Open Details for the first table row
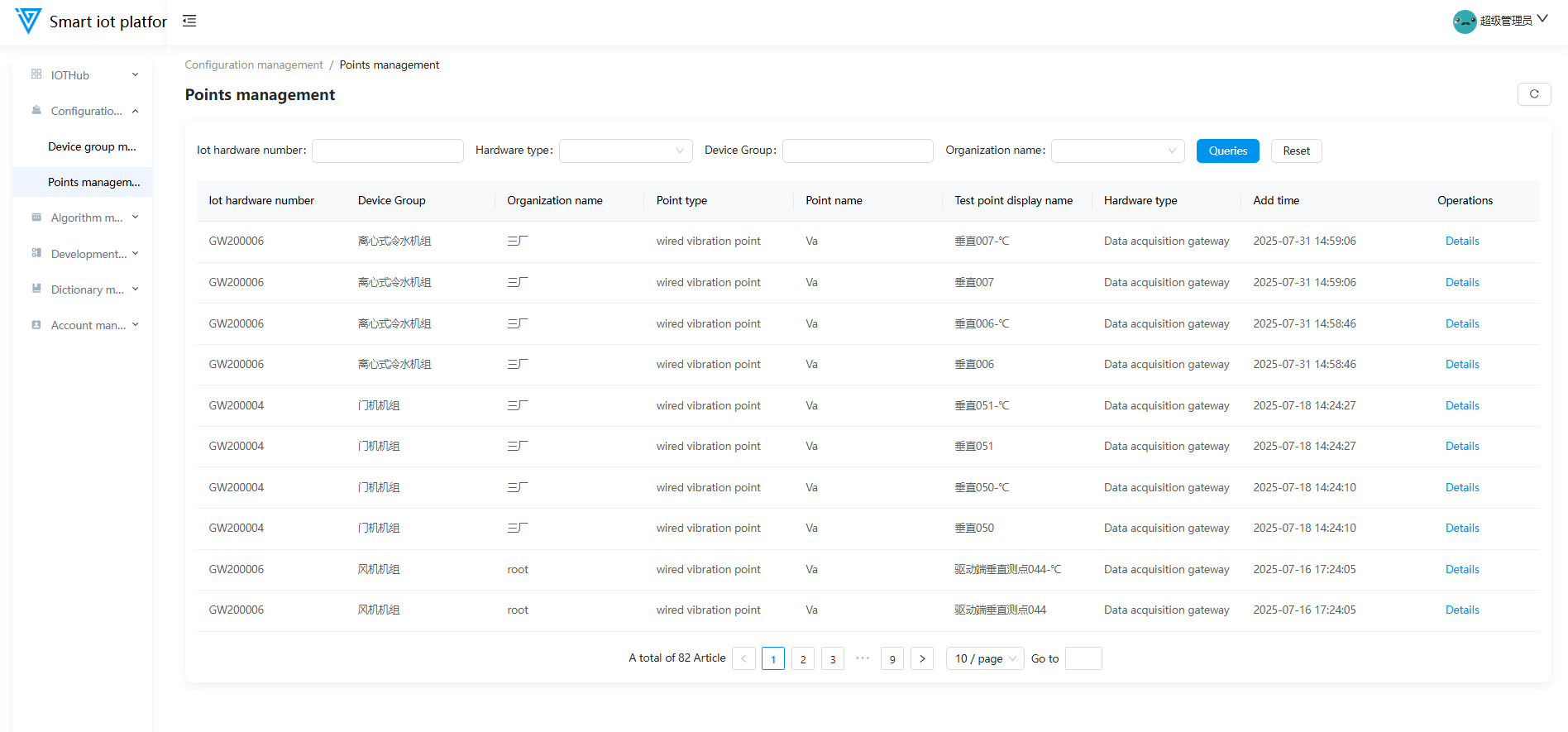This screenshot has width=1568, height=732. pyautogui.click(x=1461, y=242)
